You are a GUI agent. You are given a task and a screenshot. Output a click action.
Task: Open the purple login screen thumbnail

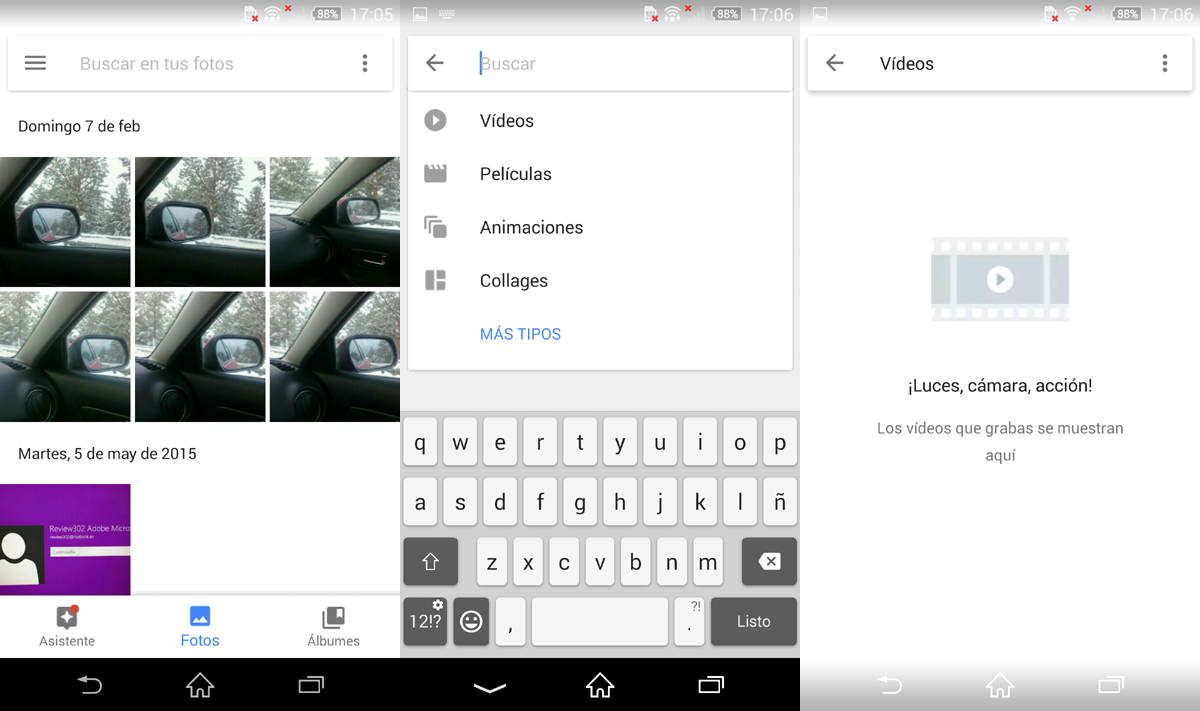pyautogui.click(x=65, y=539)
